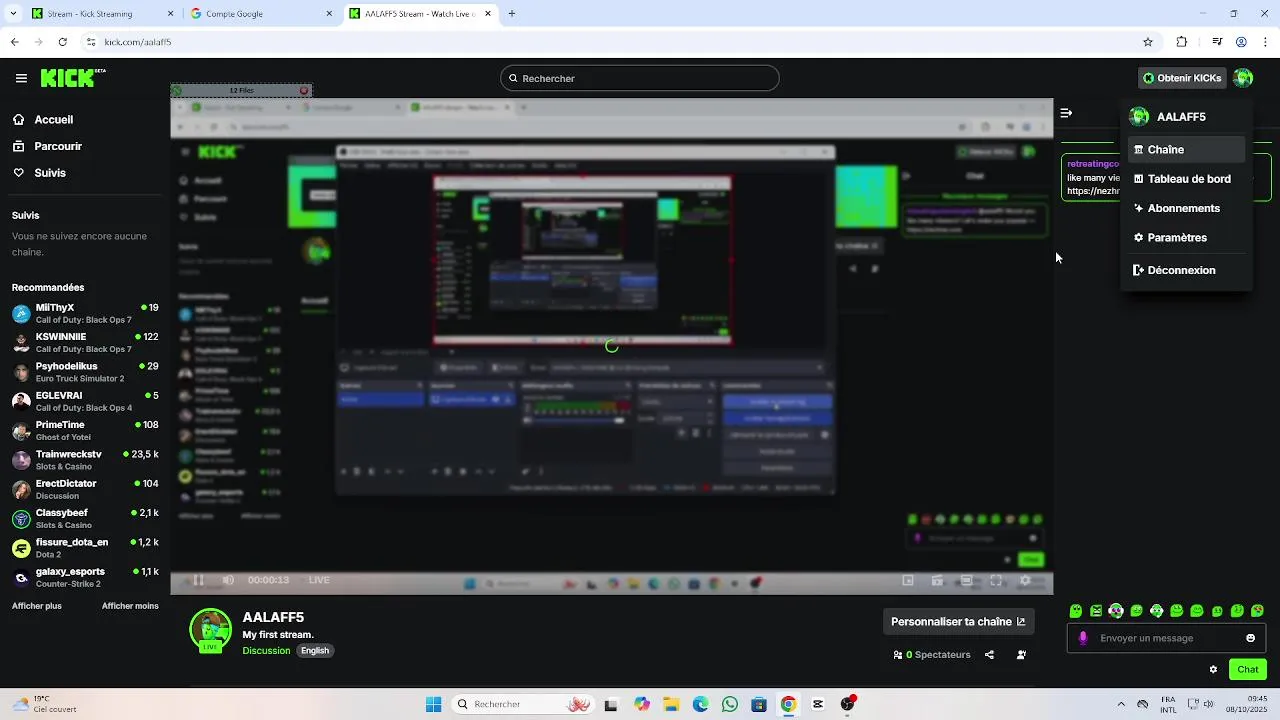
Task: Open recommended channel Trainwreckstv
Action: pyautogui.click(x=85, y=460)
